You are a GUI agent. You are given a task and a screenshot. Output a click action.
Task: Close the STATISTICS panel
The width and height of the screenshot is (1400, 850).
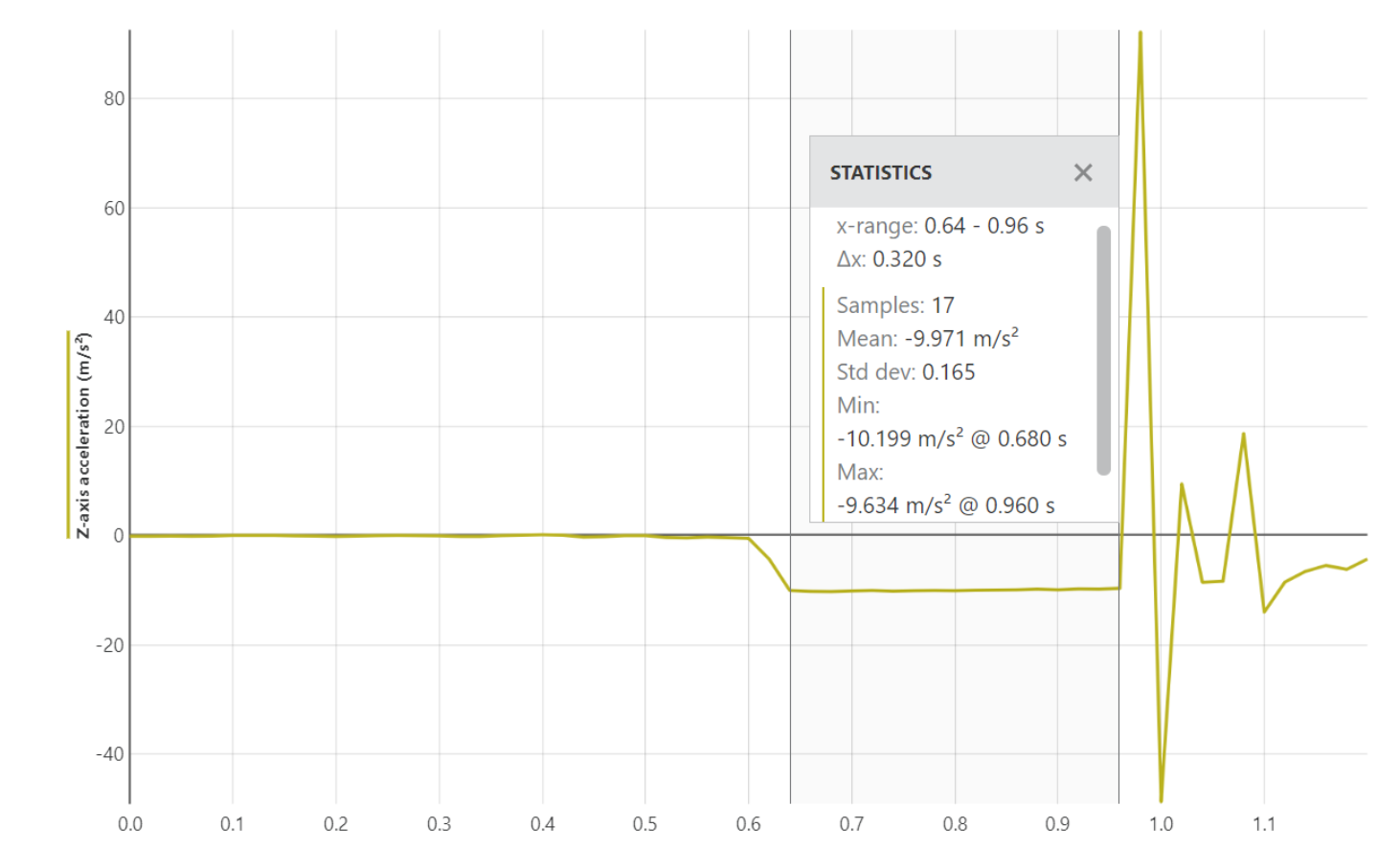click(1083, 172)
